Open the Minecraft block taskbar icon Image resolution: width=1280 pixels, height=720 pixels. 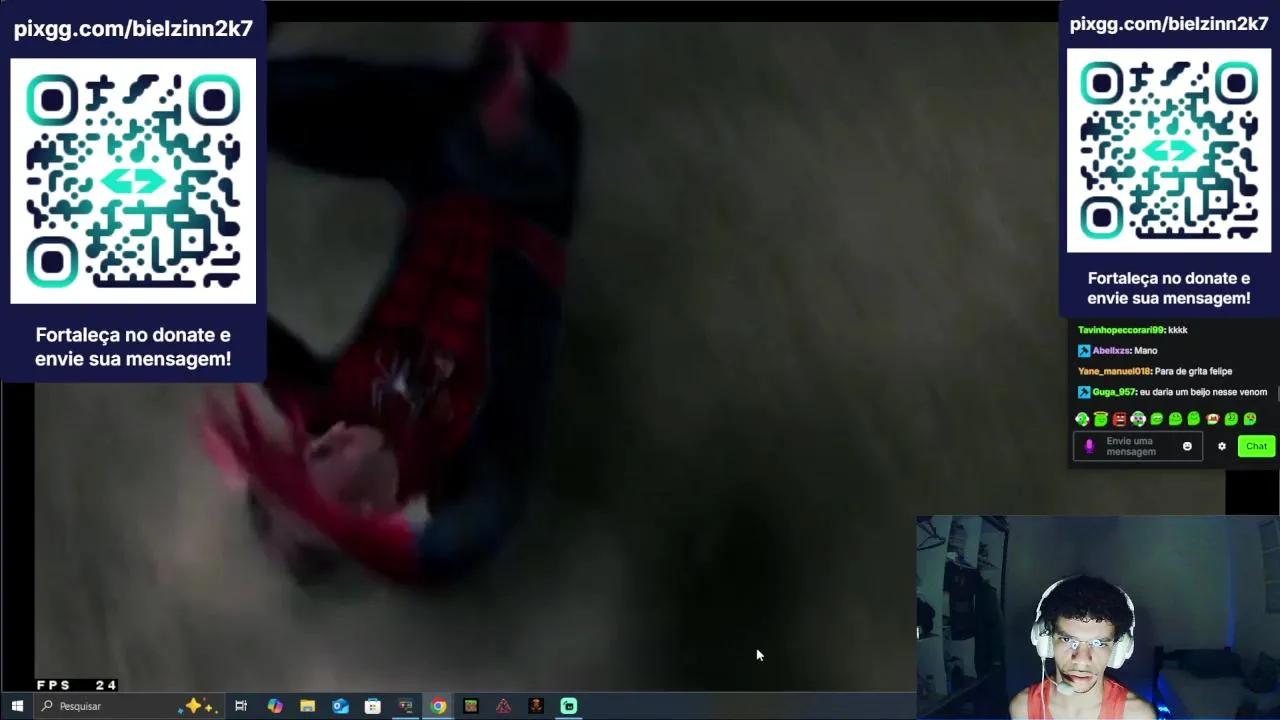coord(471,706)
